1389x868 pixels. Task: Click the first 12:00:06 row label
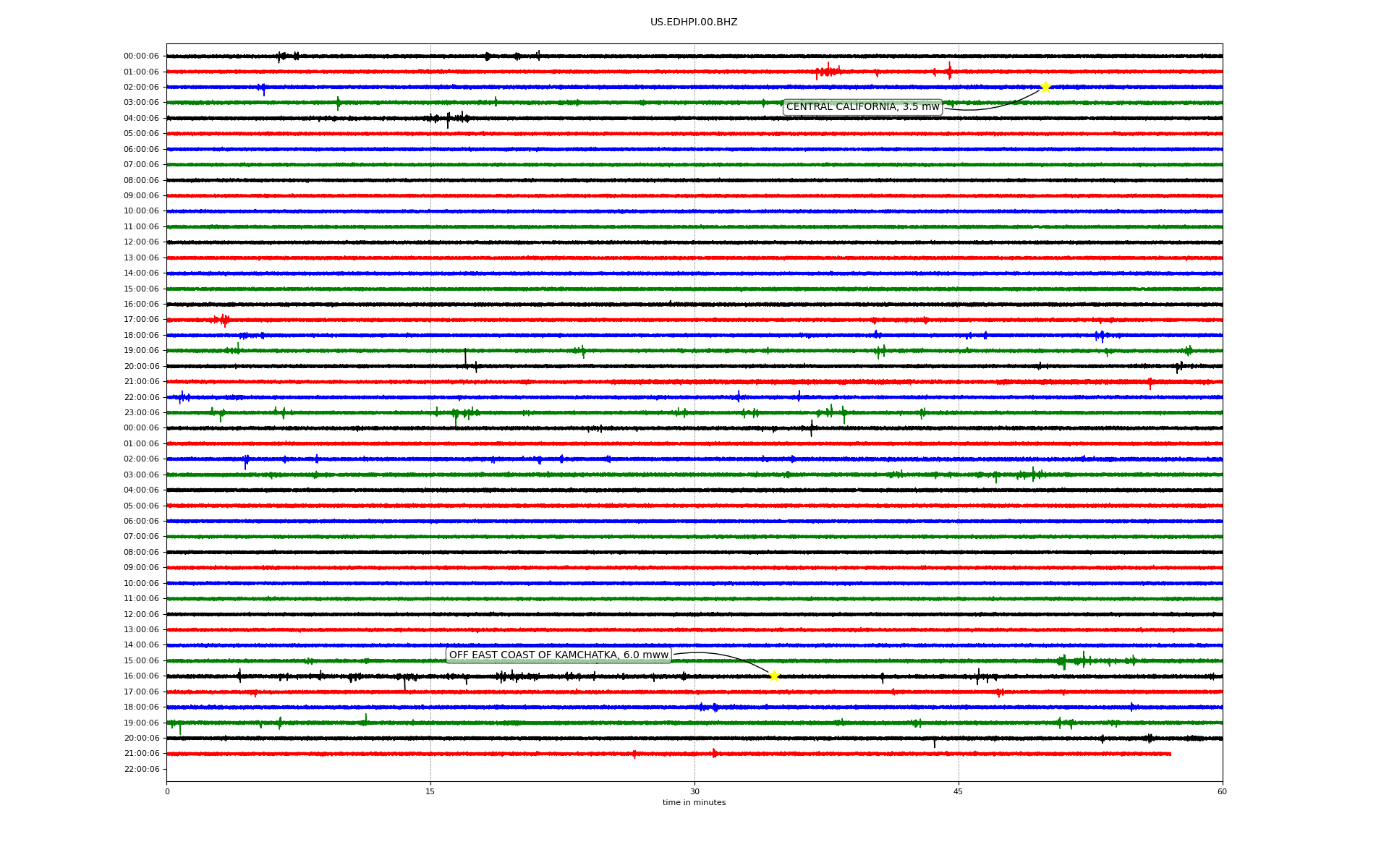coord(141,242)
